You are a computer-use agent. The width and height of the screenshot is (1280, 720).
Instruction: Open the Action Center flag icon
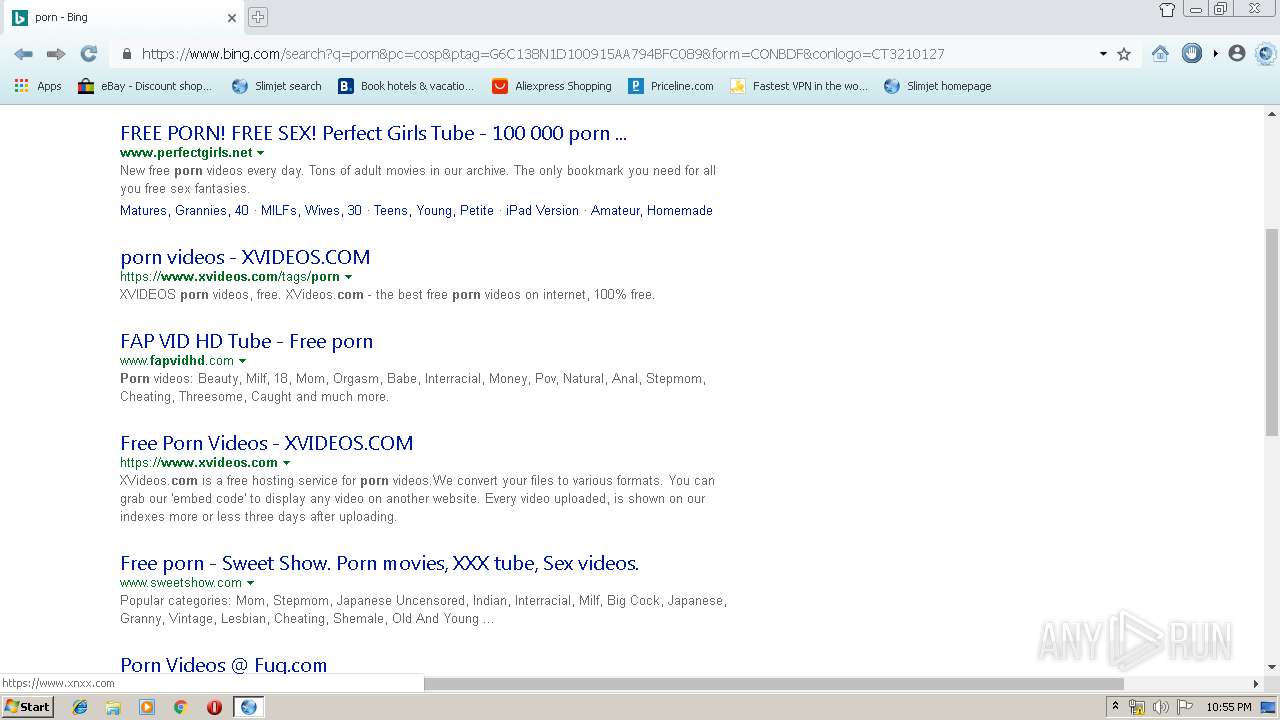1183,707
